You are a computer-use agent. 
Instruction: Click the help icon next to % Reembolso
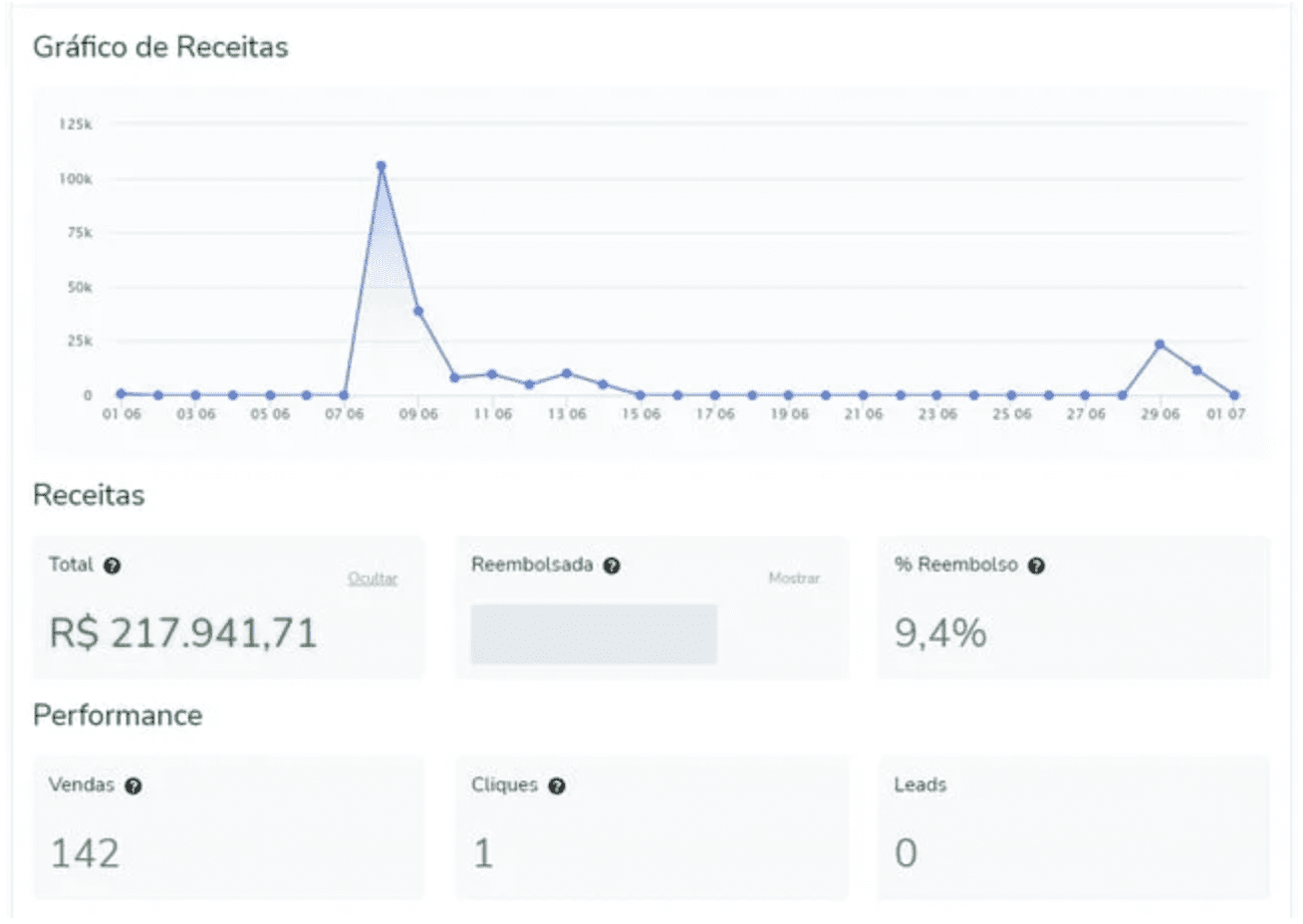1036,566
